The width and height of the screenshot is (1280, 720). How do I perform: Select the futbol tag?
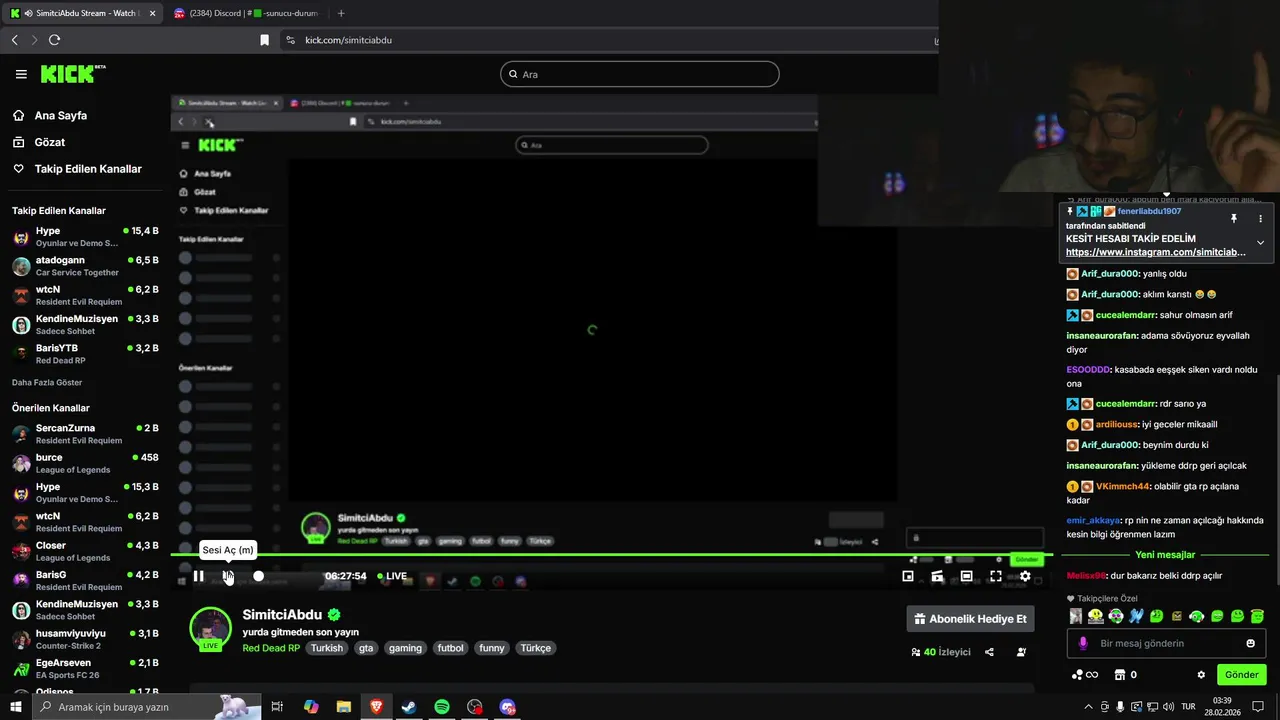click(x=451, y=648)
